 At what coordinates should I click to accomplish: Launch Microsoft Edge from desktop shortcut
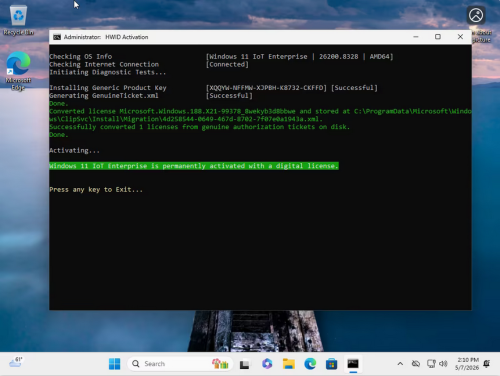click(18, 71)
